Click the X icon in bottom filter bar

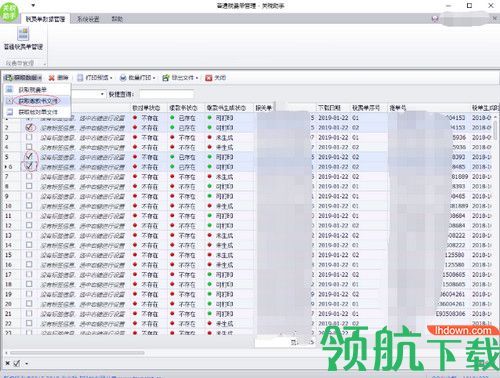(8, 363)
